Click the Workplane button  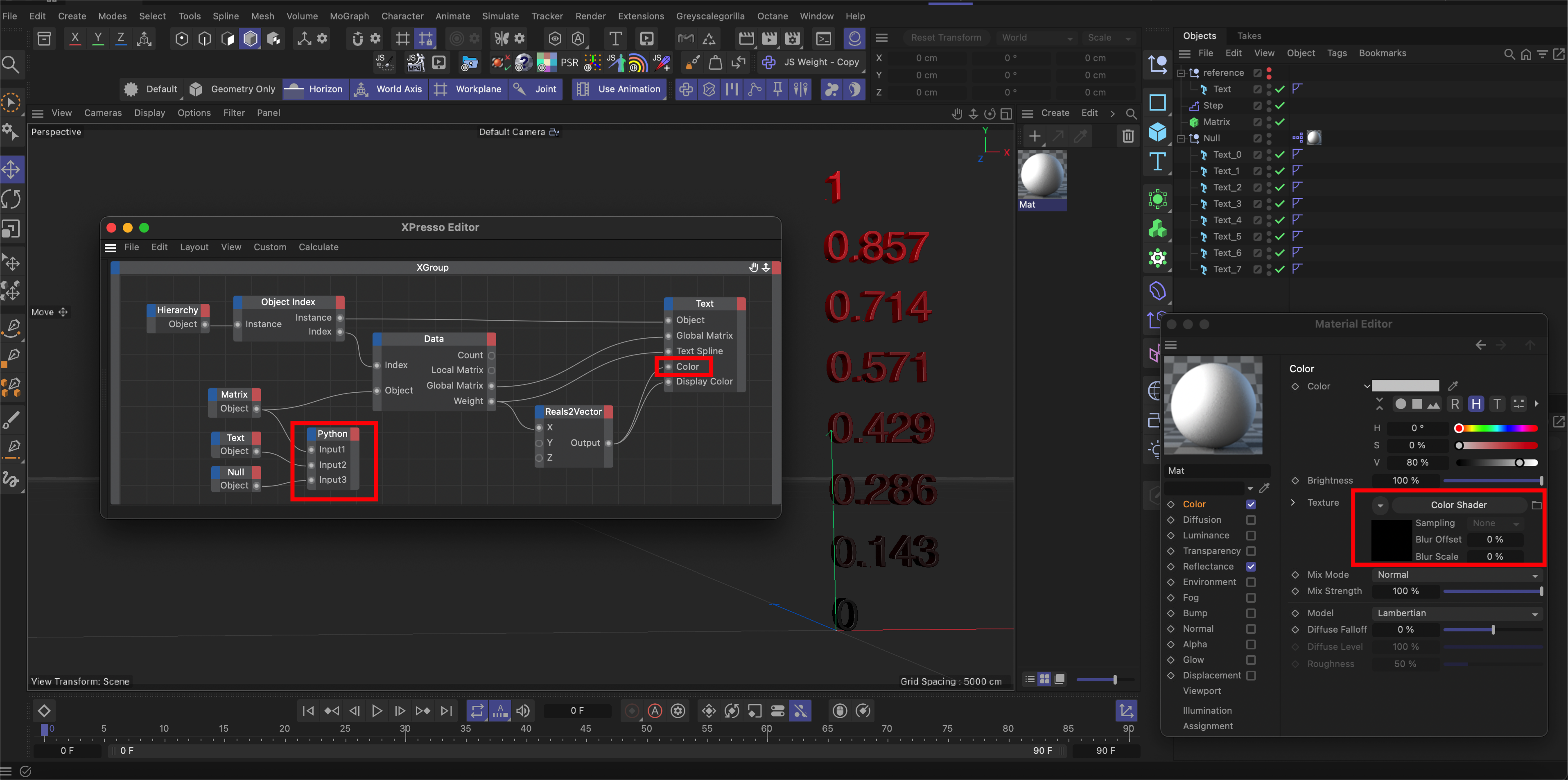(468, 89)
